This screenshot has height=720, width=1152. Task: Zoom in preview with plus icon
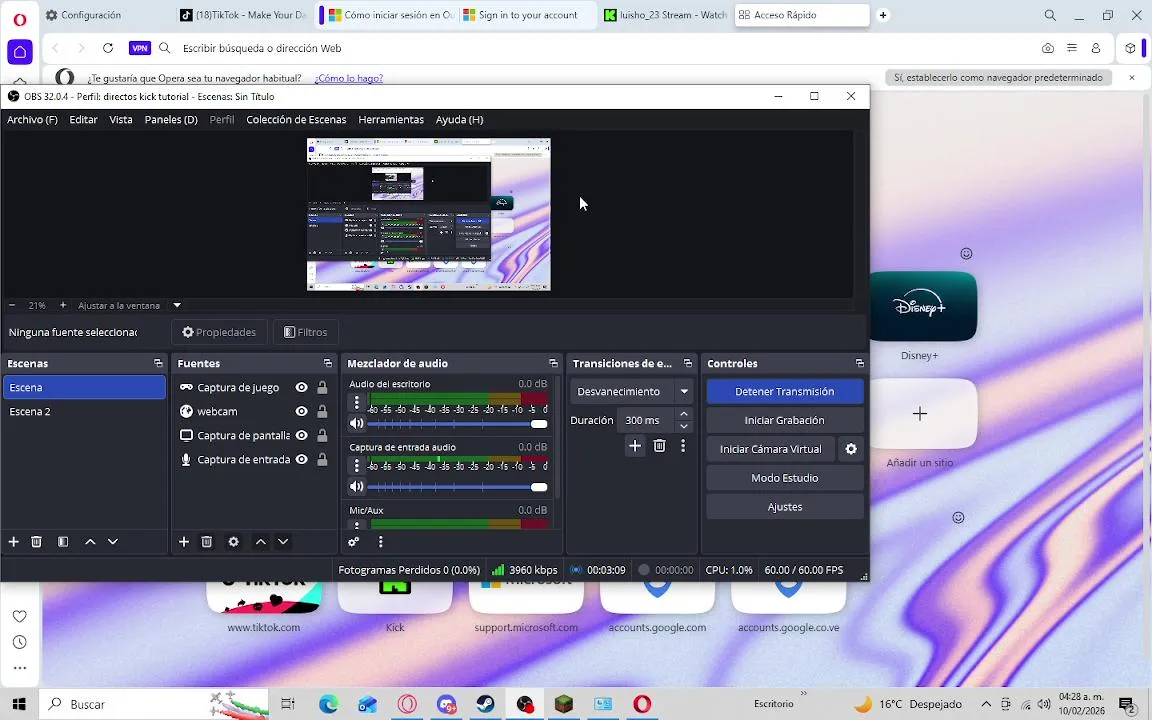(x=63, y=305)
